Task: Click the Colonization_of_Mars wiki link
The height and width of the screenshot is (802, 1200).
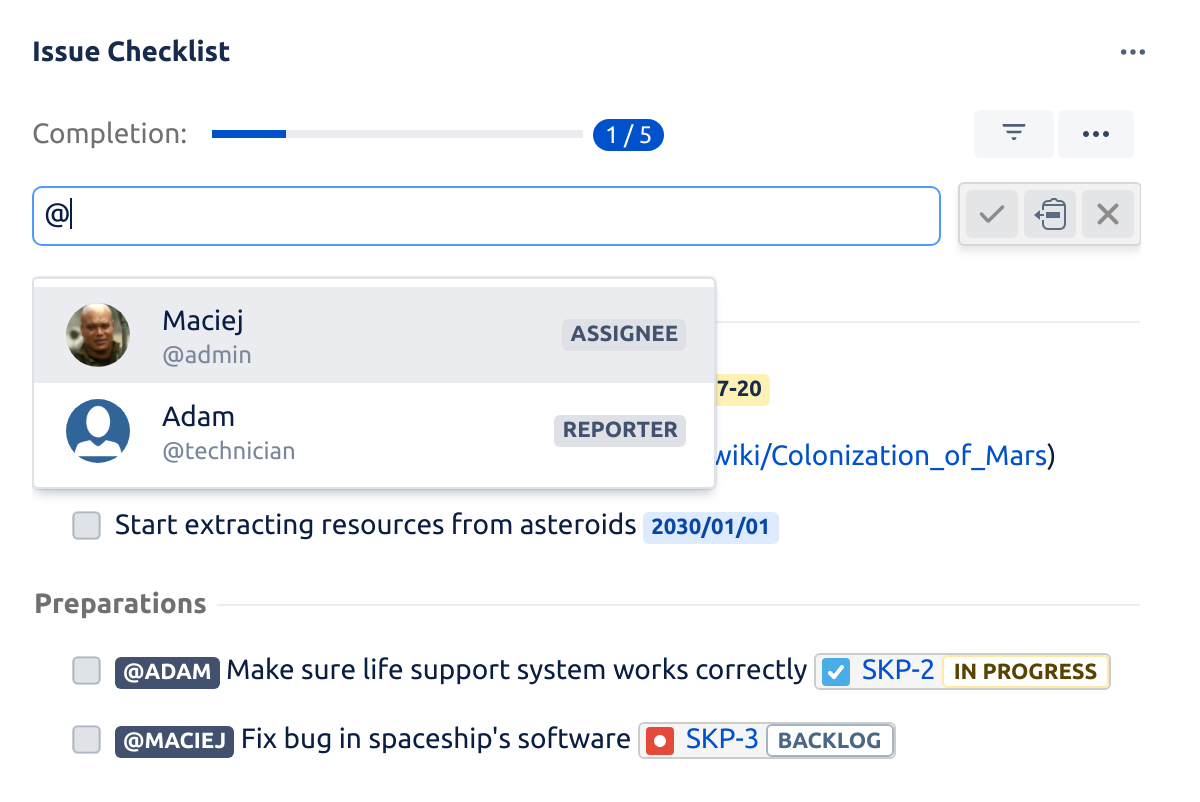Action: 880,456
